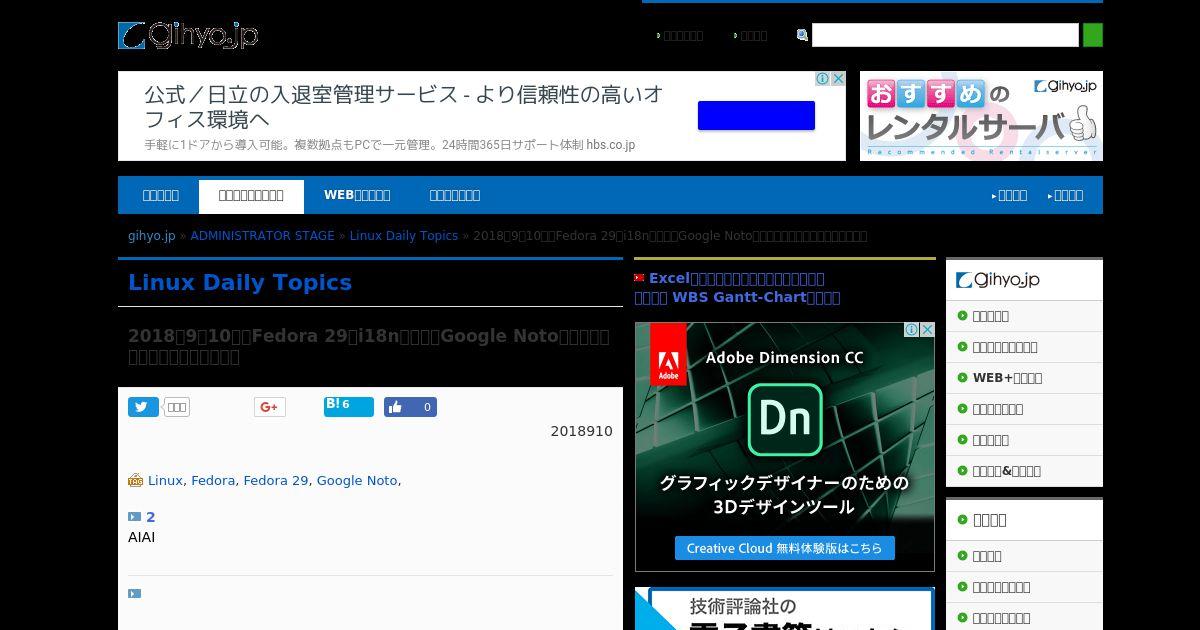Screen dimensions: 1200x630
Task: Close the Hitachi top banner ad with X
Action: [x=838, y=79]
